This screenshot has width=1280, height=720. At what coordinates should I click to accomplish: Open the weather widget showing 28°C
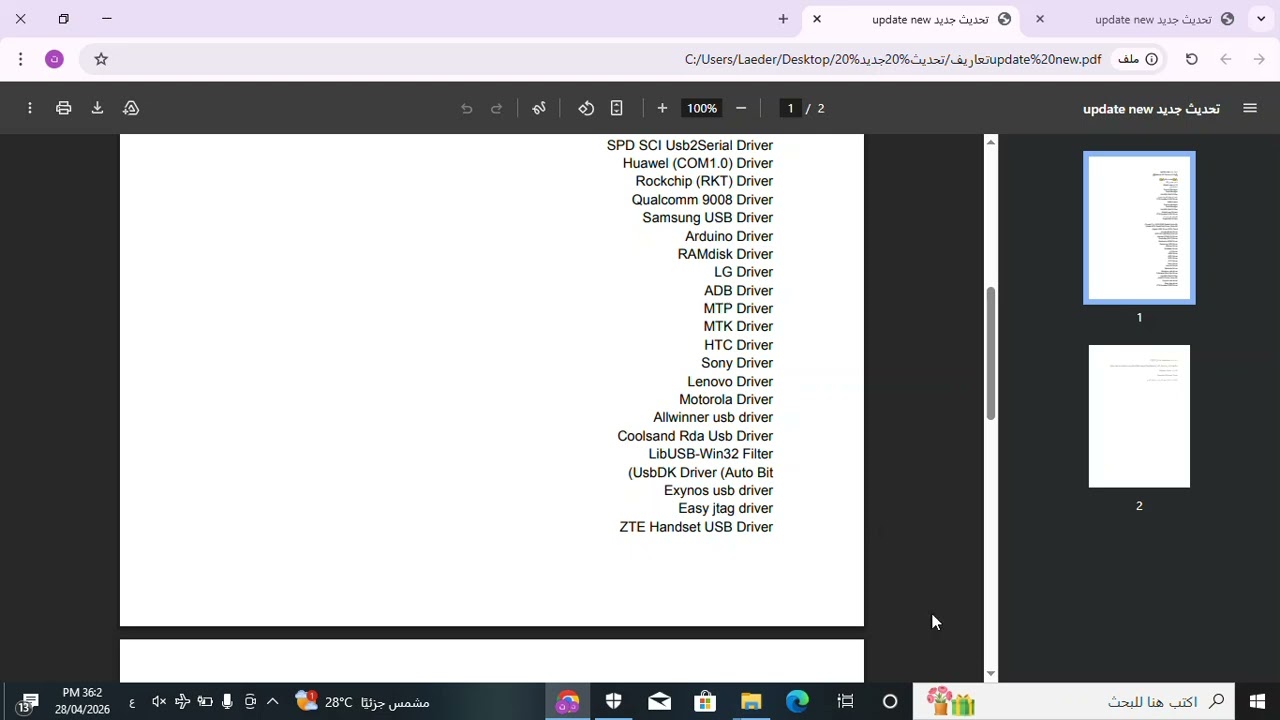(363, 702)
